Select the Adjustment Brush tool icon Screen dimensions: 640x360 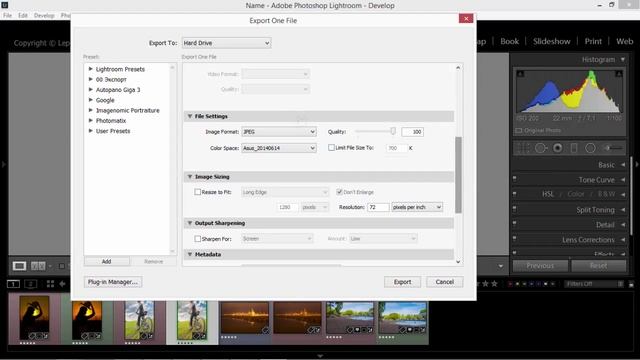pyautogui.click(x=613, y=148)
